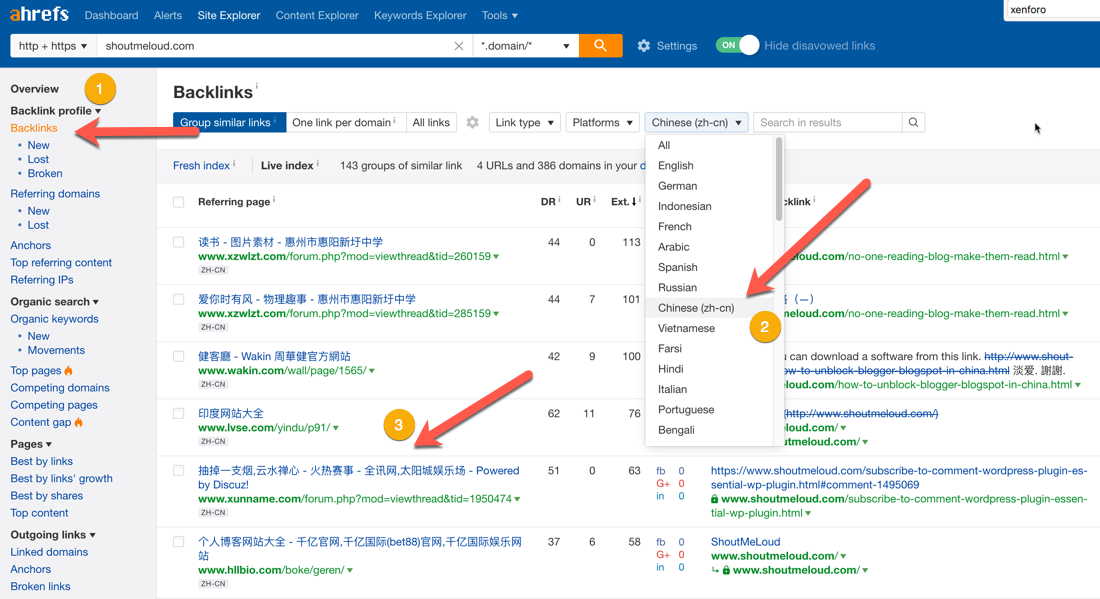Open Competing domains in sidebar
Image resolution: width=1100 pixels, height=599 pixels.
60,388
